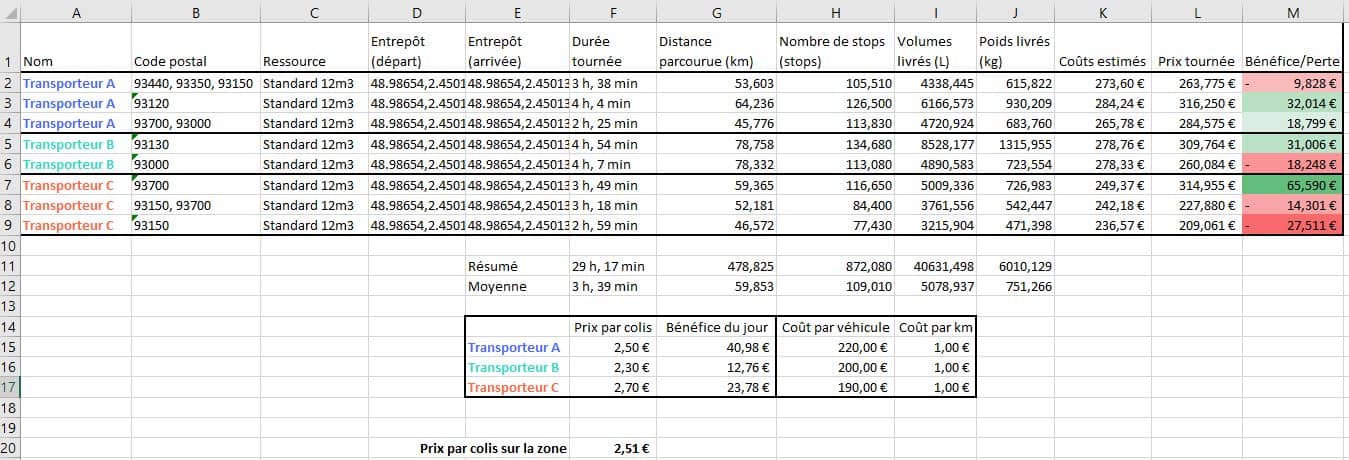Select distance cell '78,758'

[x=715, y=144]
